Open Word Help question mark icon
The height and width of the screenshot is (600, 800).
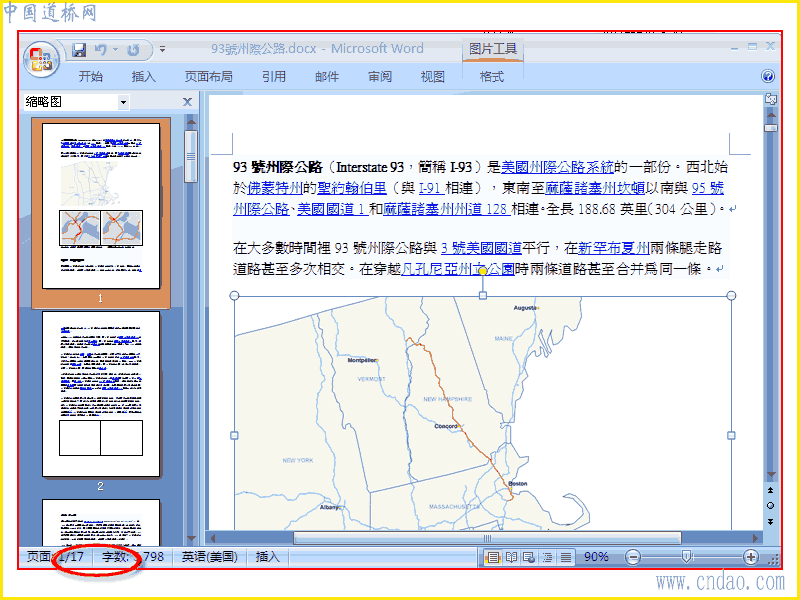coord(768,77)
